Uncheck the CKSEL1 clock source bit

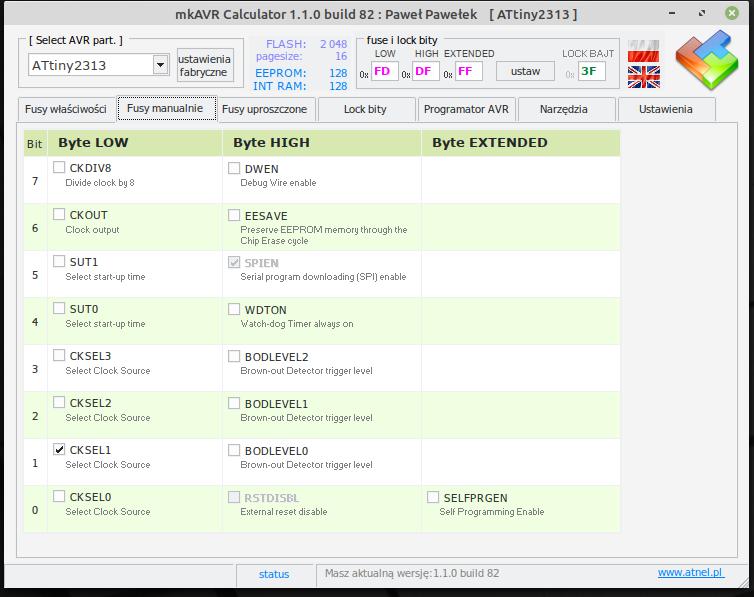(60, 450)
